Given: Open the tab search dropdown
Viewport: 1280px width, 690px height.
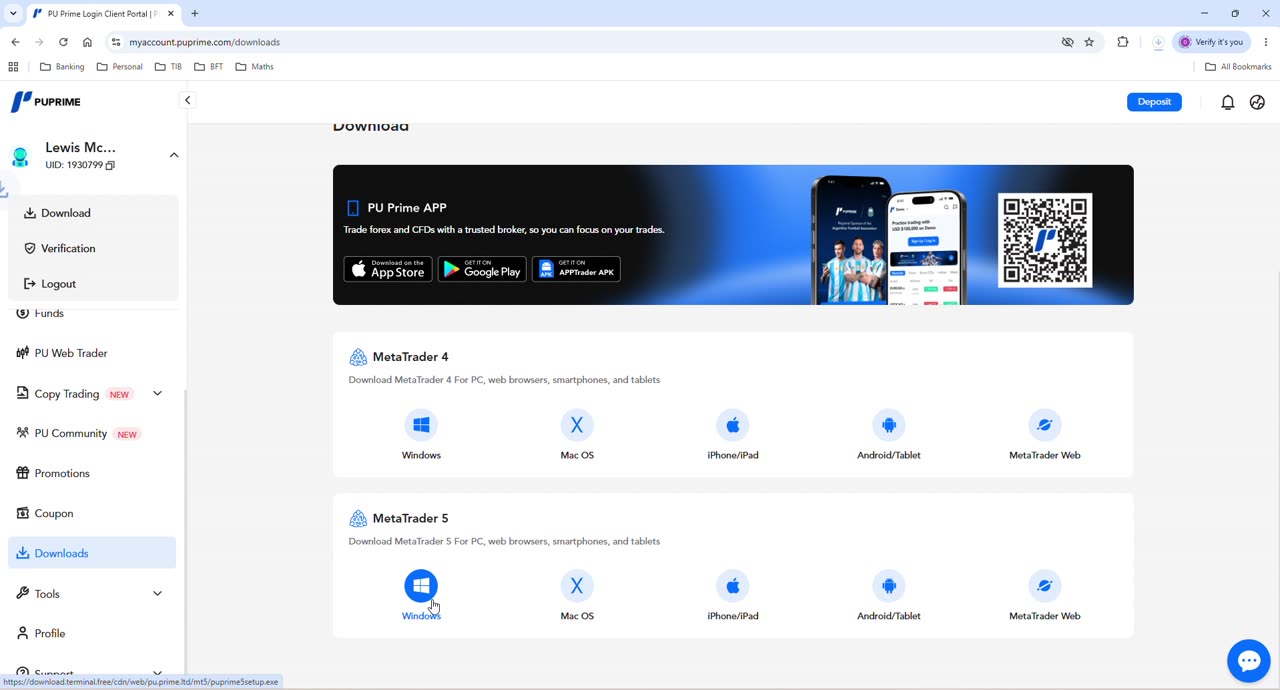Looking at the screenshot, I should (13, 14).
